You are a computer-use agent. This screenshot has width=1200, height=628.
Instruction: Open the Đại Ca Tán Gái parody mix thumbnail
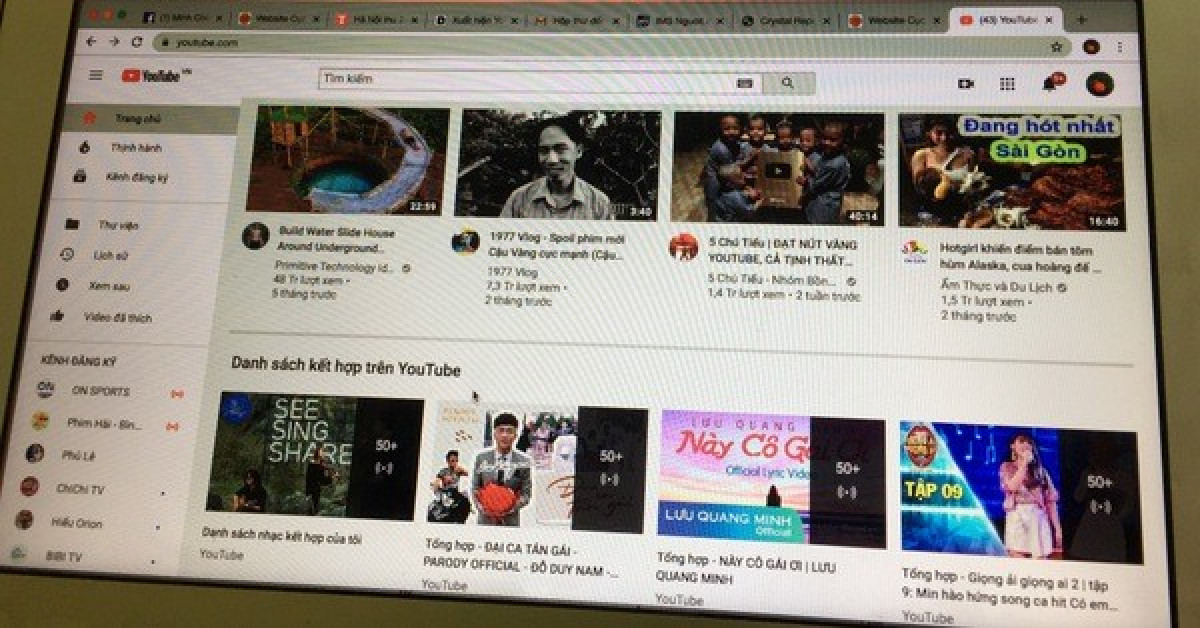535,466
